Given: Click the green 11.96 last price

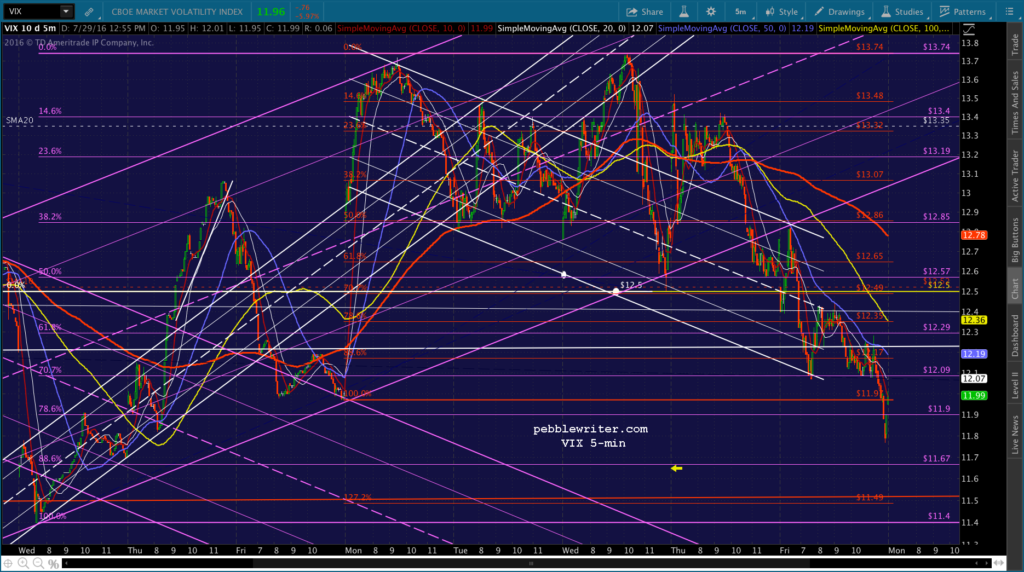Looking at the screenshot, I should click(270, 12).
